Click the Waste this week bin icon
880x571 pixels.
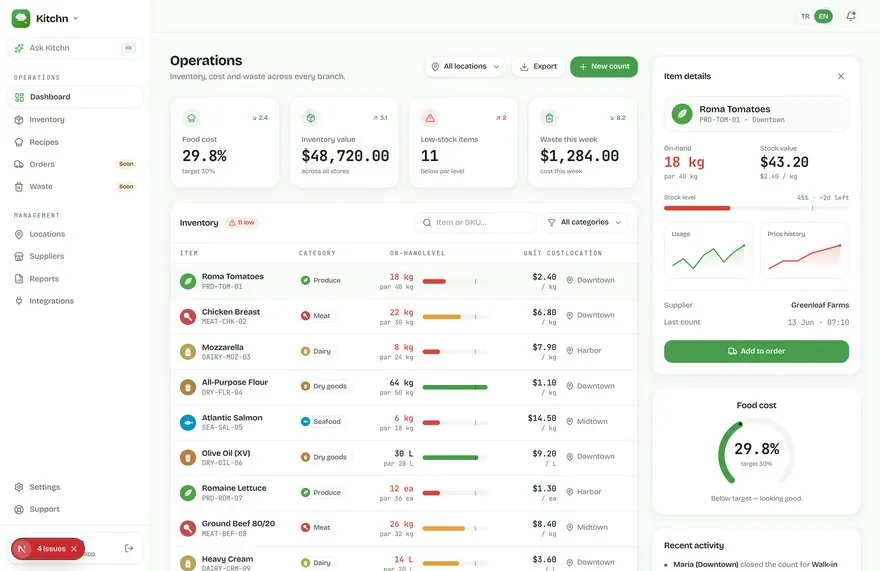tap(549, 118)
